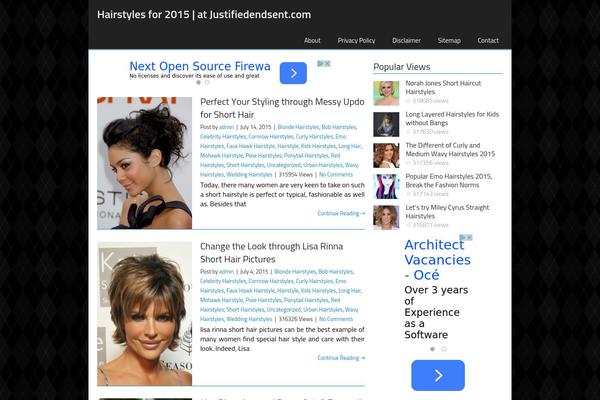Open Uncategorized category in the Messy Updo post
This screenshot has height=400, width=600.
coord(284,165)
